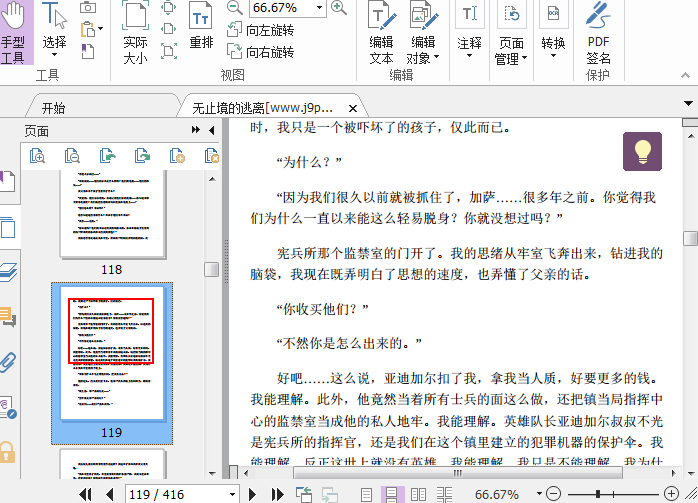Click reduce thumbnails icon in Pages panel
Image resolution: width=698 pixels, height=503 pixels.
point(72,156)
